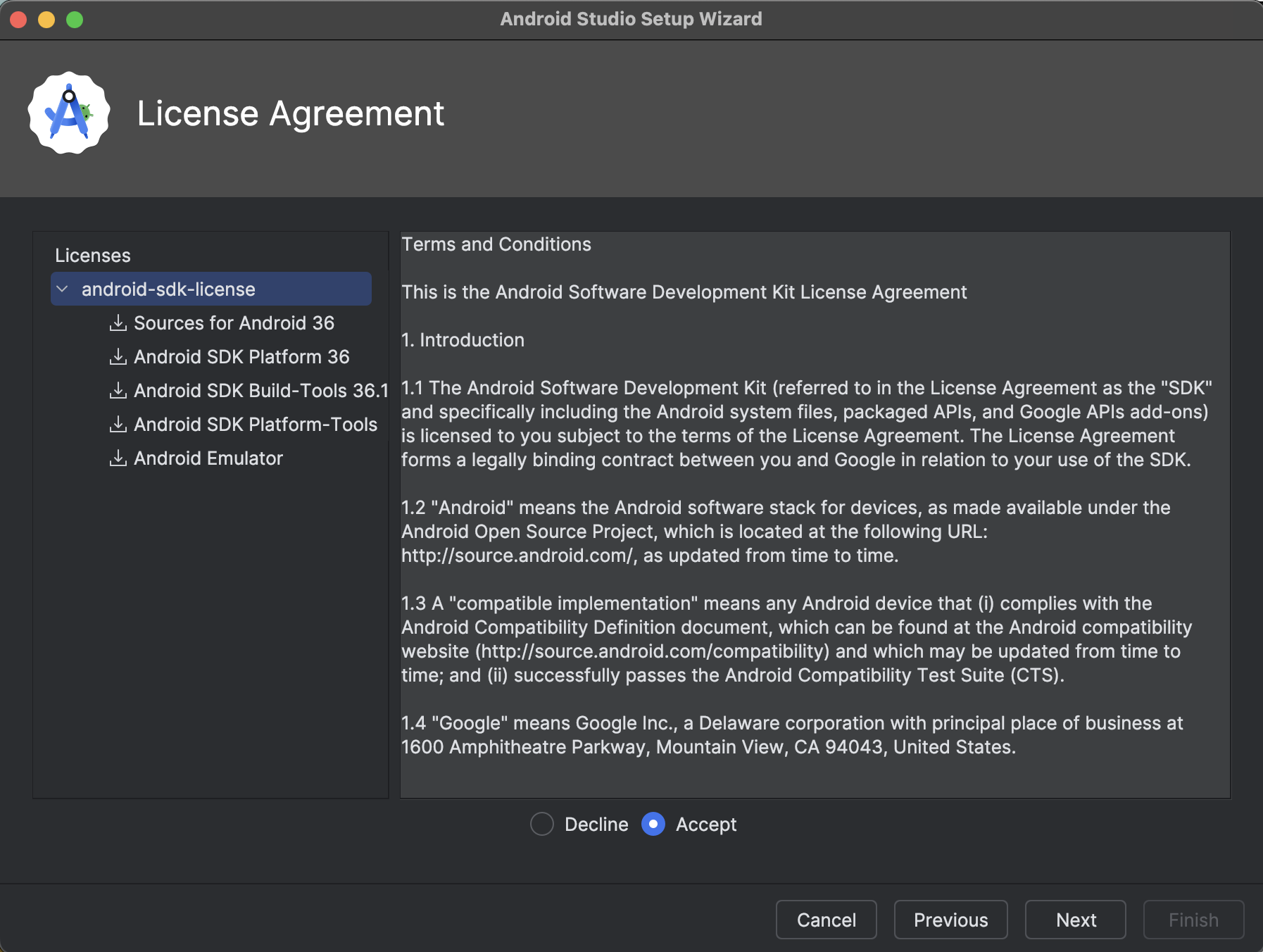Viewport: 1263px width, 952px height.
Task: Select Sources for Android 36 item
Action: (234, 323)
